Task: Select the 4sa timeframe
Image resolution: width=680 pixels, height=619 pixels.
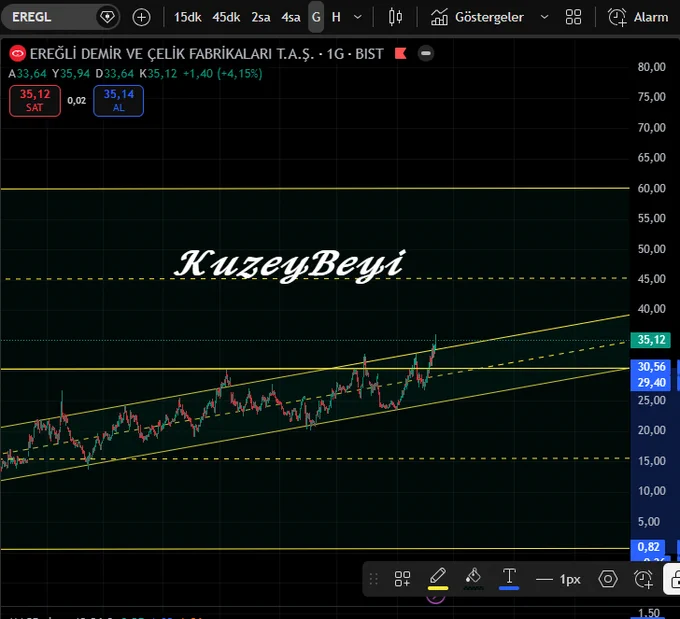Action: (x=291, y=17)
